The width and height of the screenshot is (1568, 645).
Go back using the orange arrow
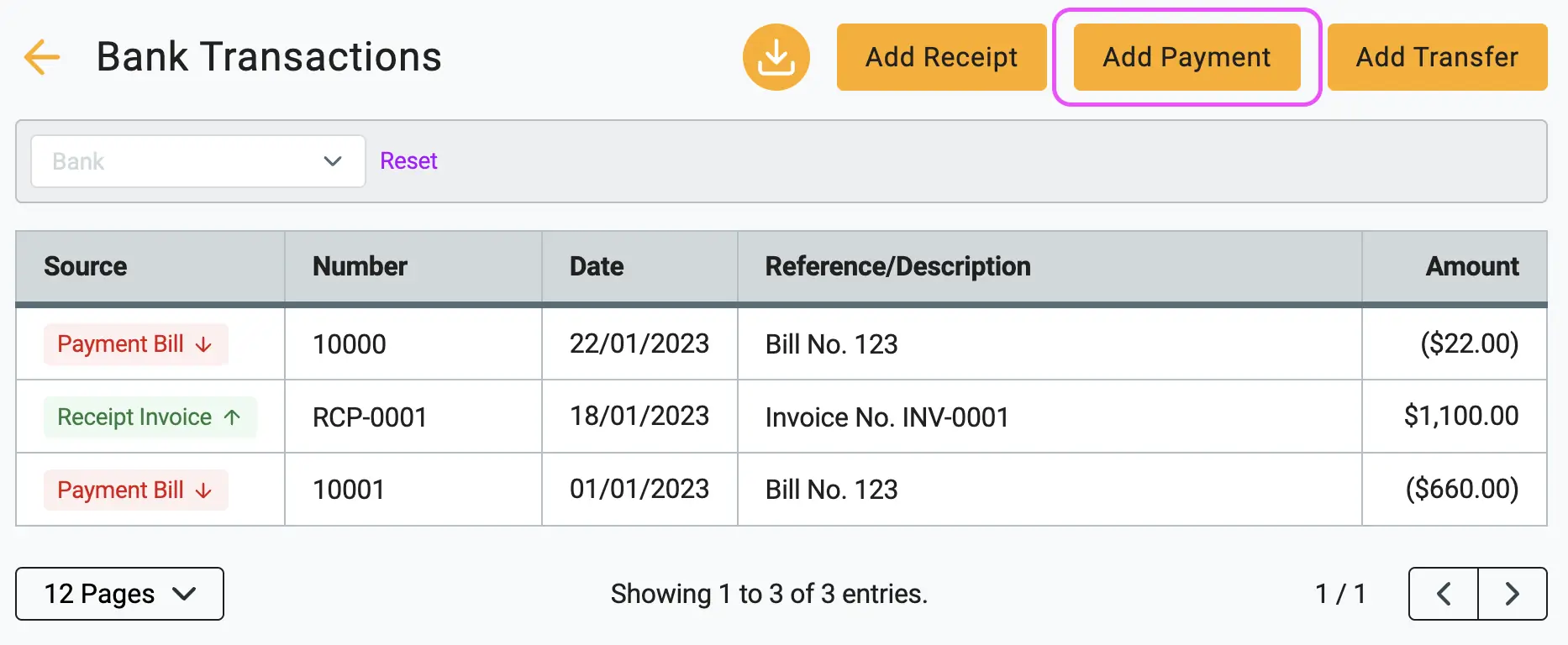[x=42, y=57]
